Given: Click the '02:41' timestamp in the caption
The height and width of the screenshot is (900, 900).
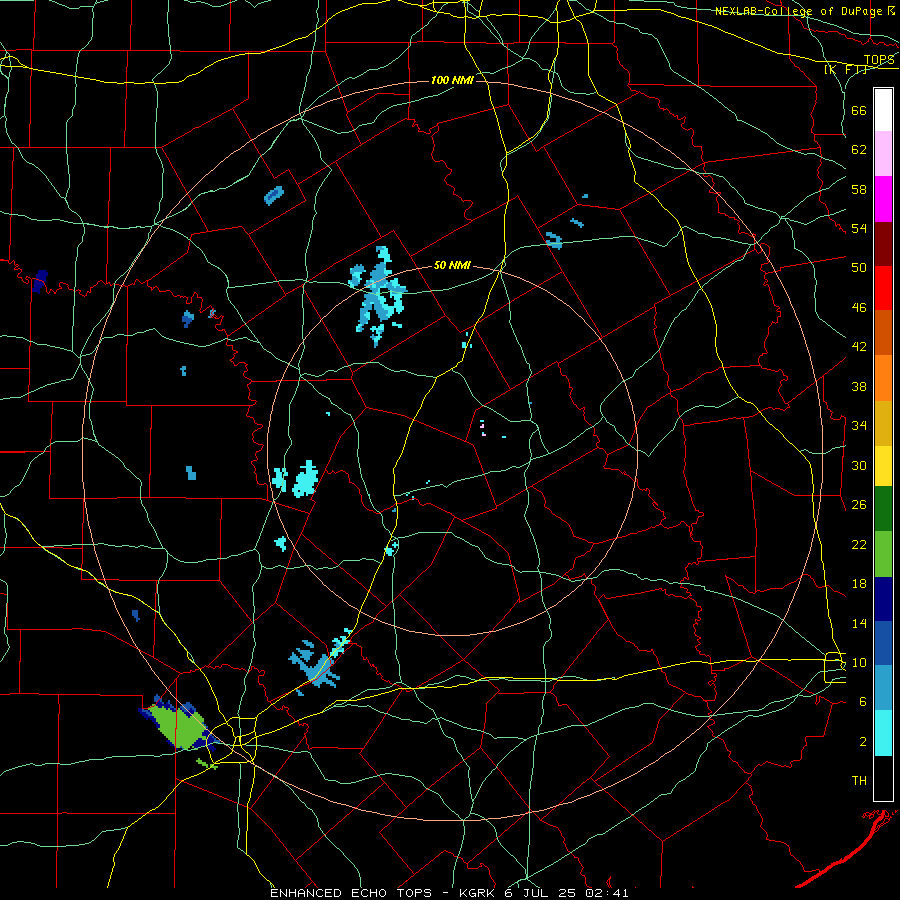Looking at the screenshot, I should (607, 893).
